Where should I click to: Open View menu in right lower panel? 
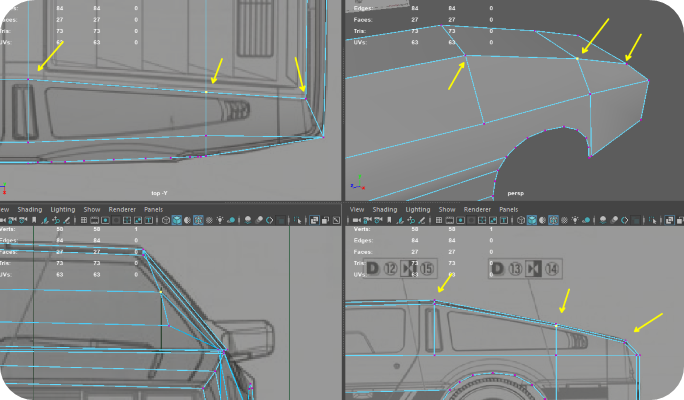click(356, 209)
